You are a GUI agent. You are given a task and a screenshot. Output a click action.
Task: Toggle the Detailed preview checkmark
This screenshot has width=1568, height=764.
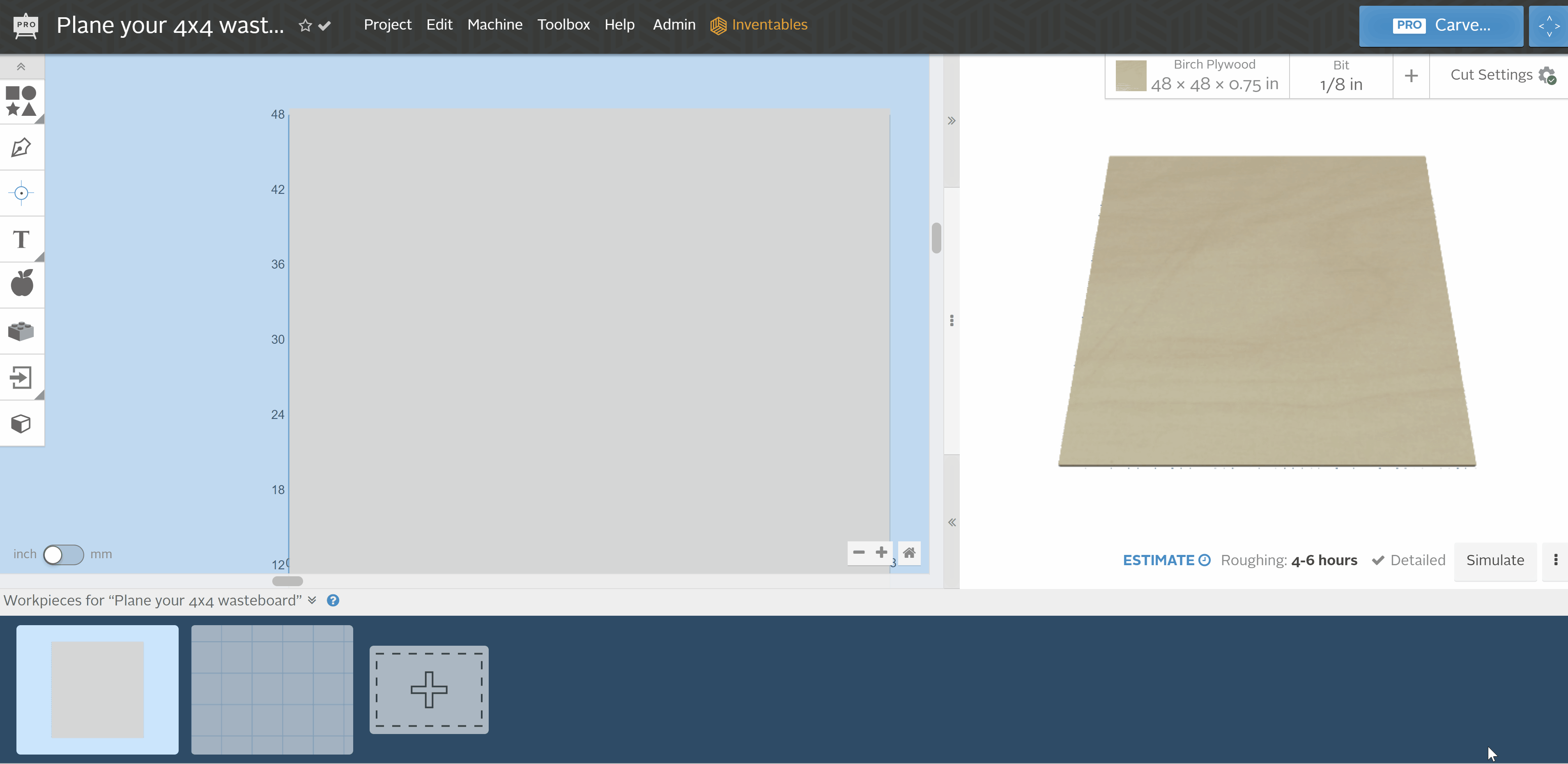click(x=1378, y=560)
